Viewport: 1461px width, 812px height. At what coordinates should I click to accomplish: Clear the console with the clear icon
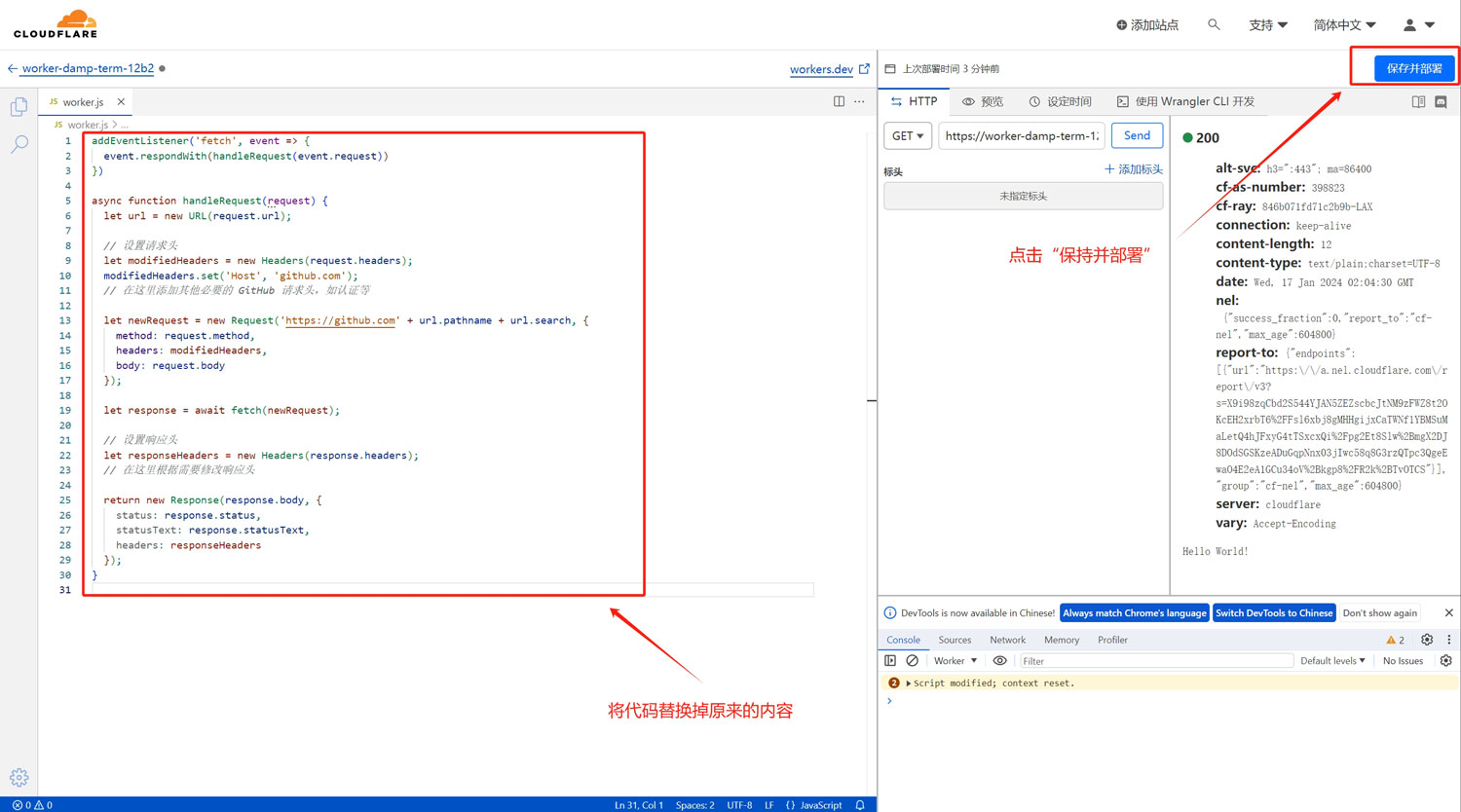point(913,661)
